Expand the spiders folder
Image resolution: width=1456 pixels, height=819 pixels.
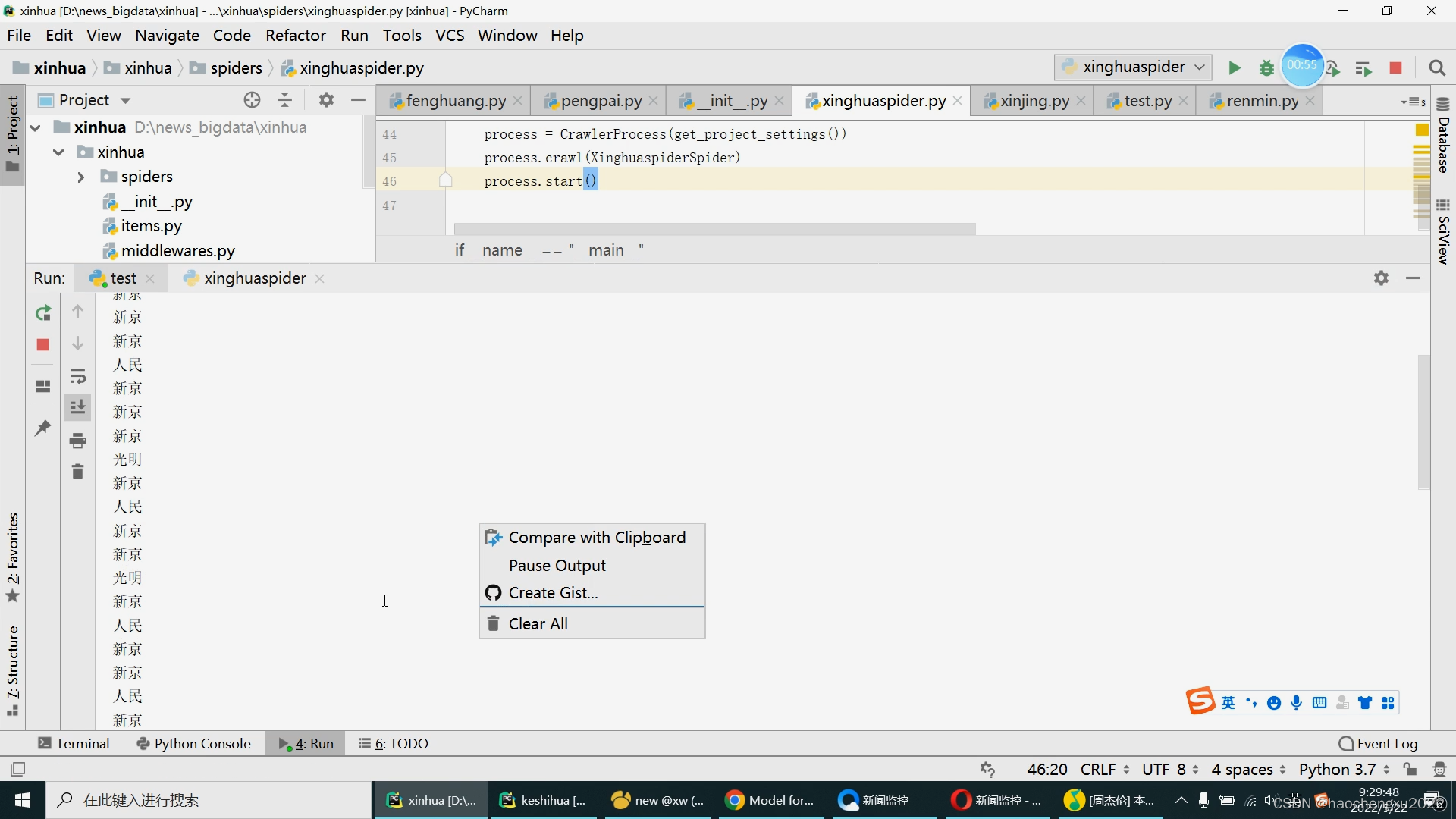point(80,177)
